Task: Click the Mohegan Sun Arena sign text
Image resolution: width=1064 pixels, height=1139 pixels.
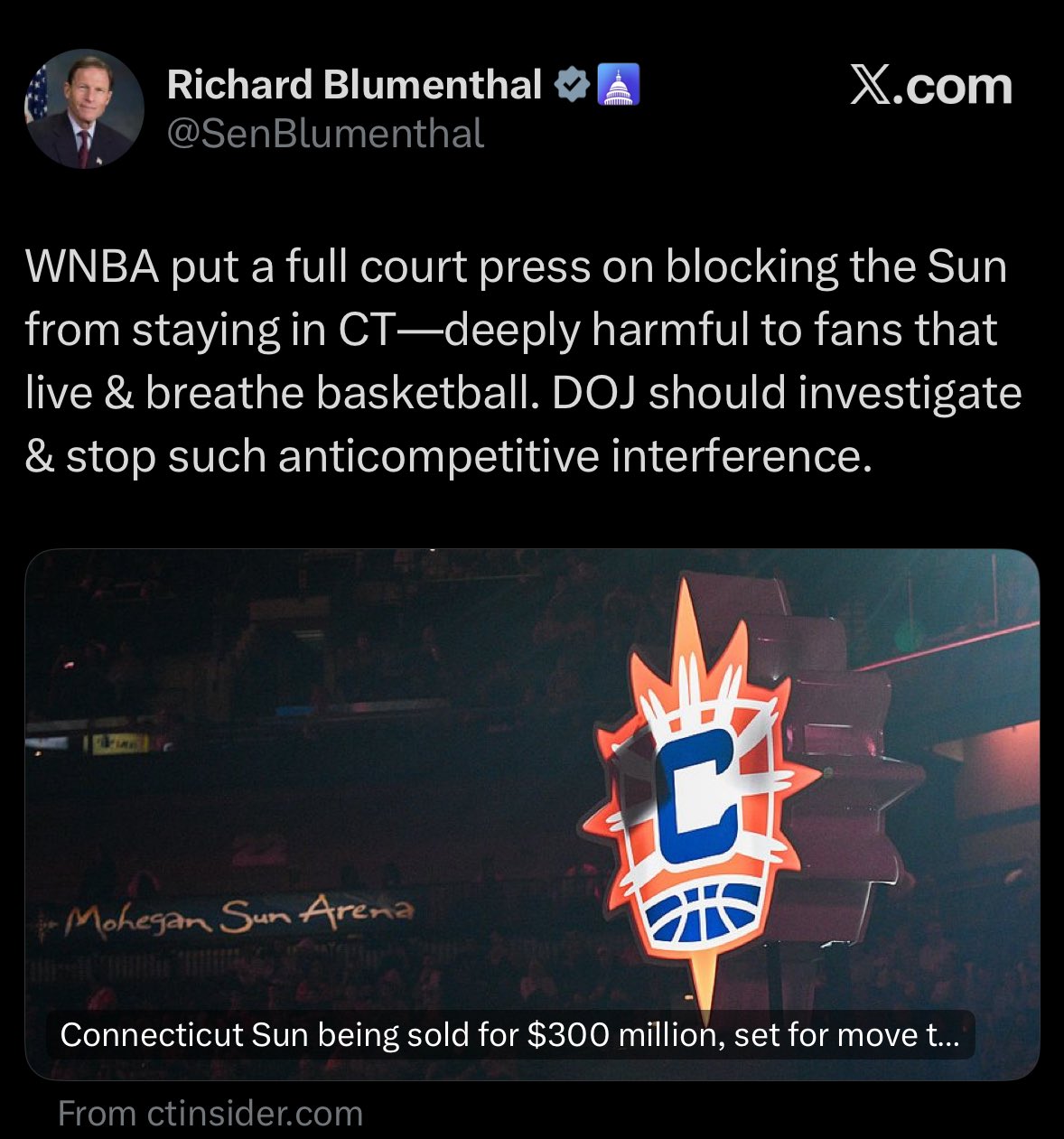Action: (x=242, y=916)
